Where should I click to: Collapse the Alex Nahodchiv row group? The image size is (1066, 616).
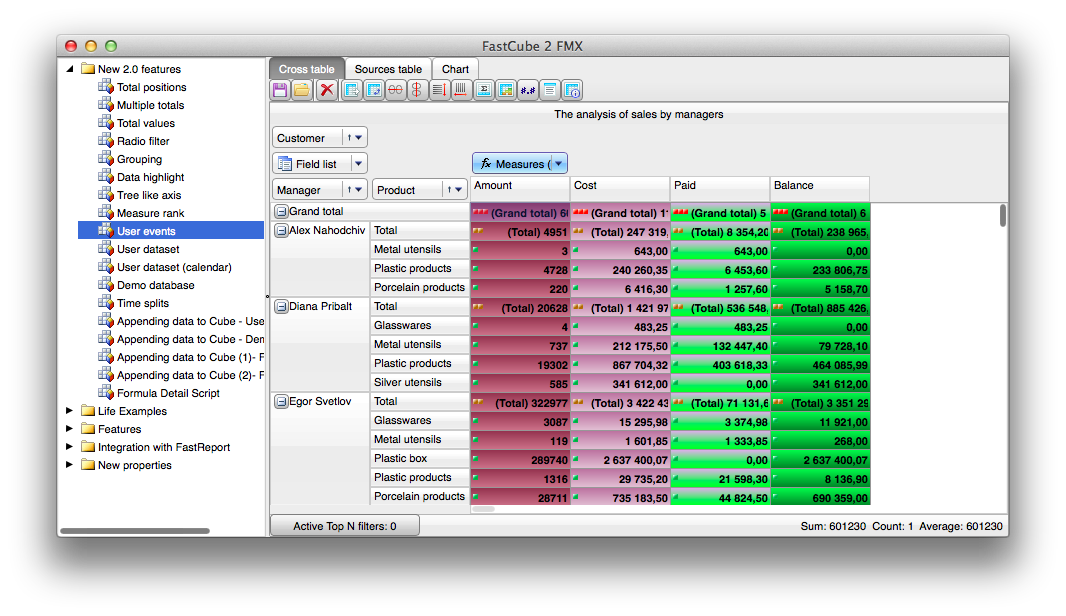coord(281,230)
